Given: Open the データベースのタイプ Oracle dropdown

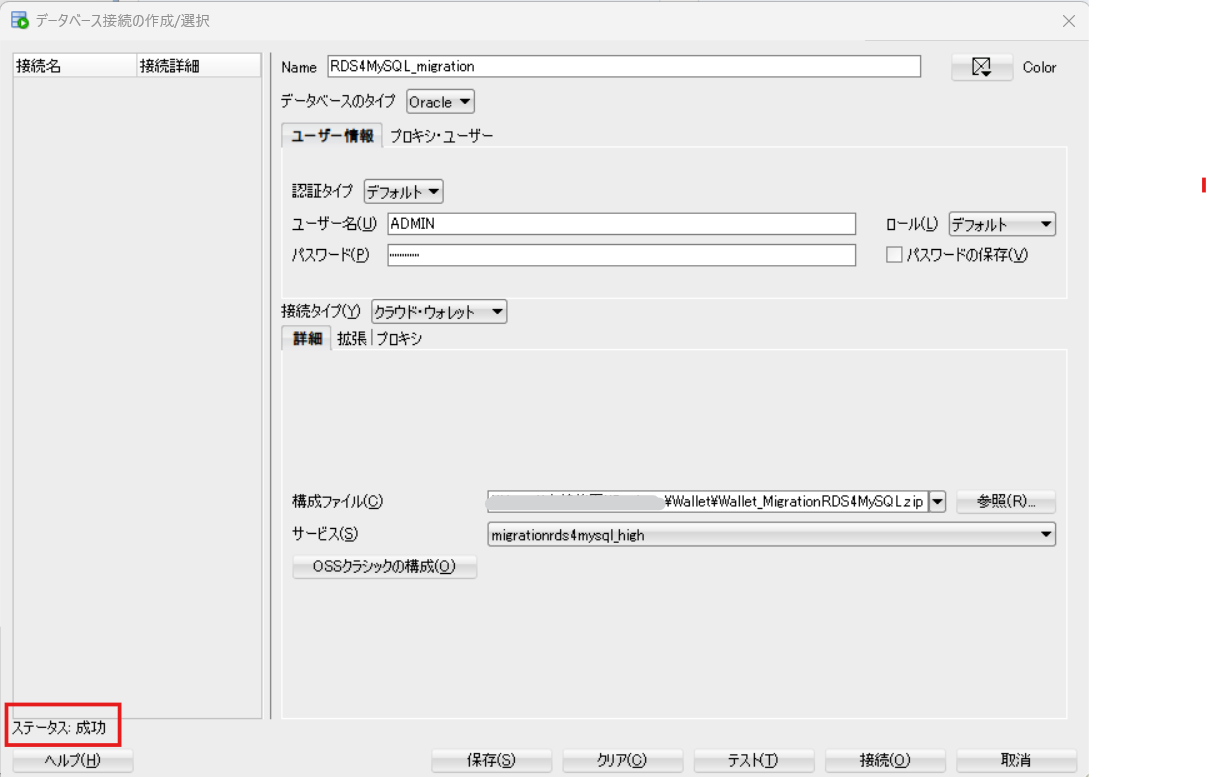Looking at the screenshot, I should click(441, 102).
